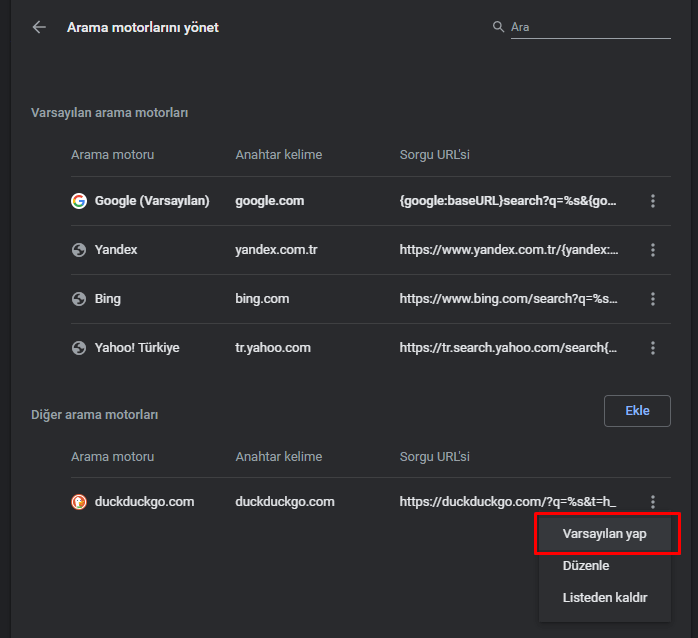Open Google row three-dot menu

pyautogui.click(x=653, y=201)
